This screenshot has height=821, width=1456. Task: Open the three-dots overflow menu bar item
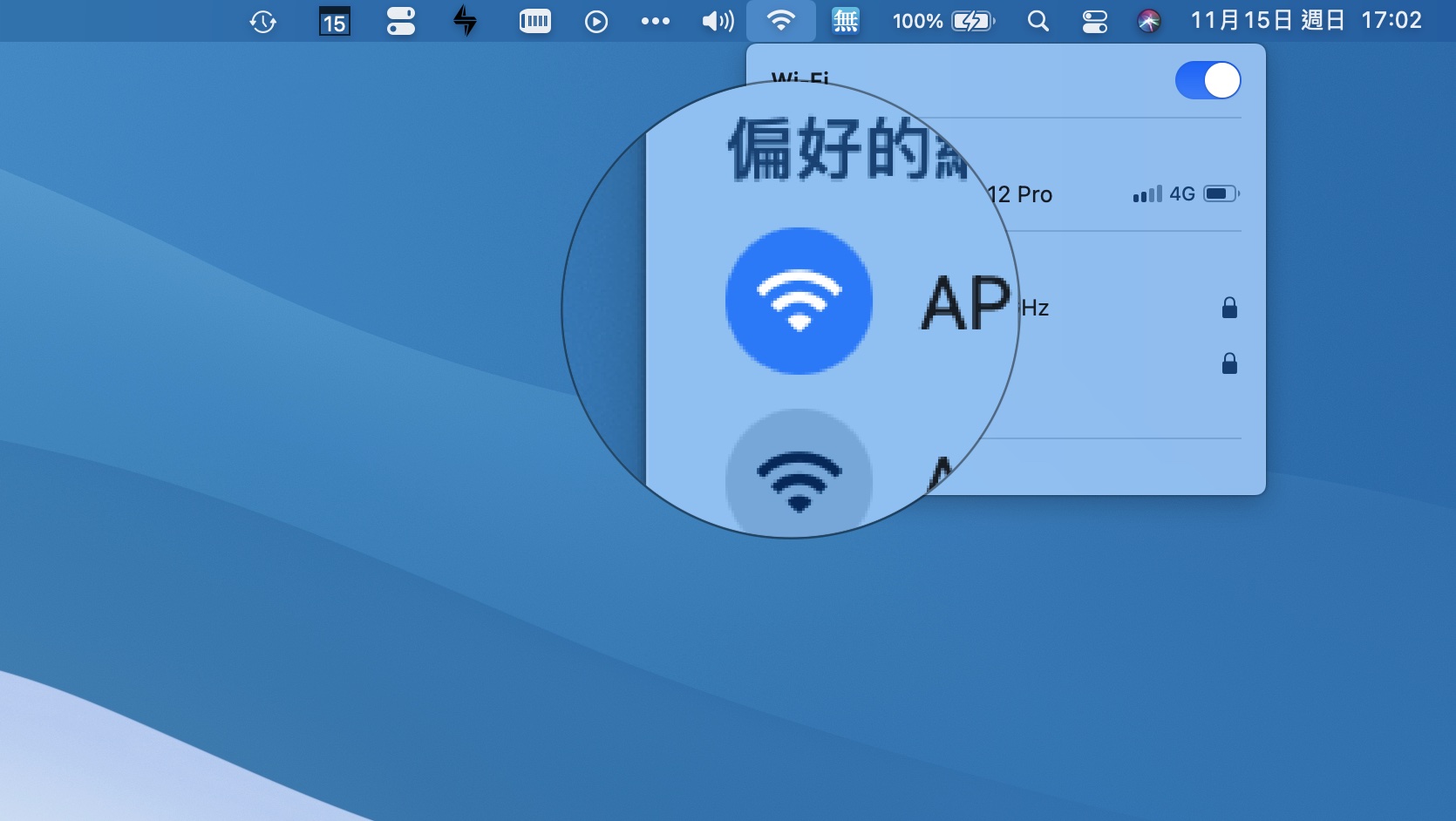656,21
